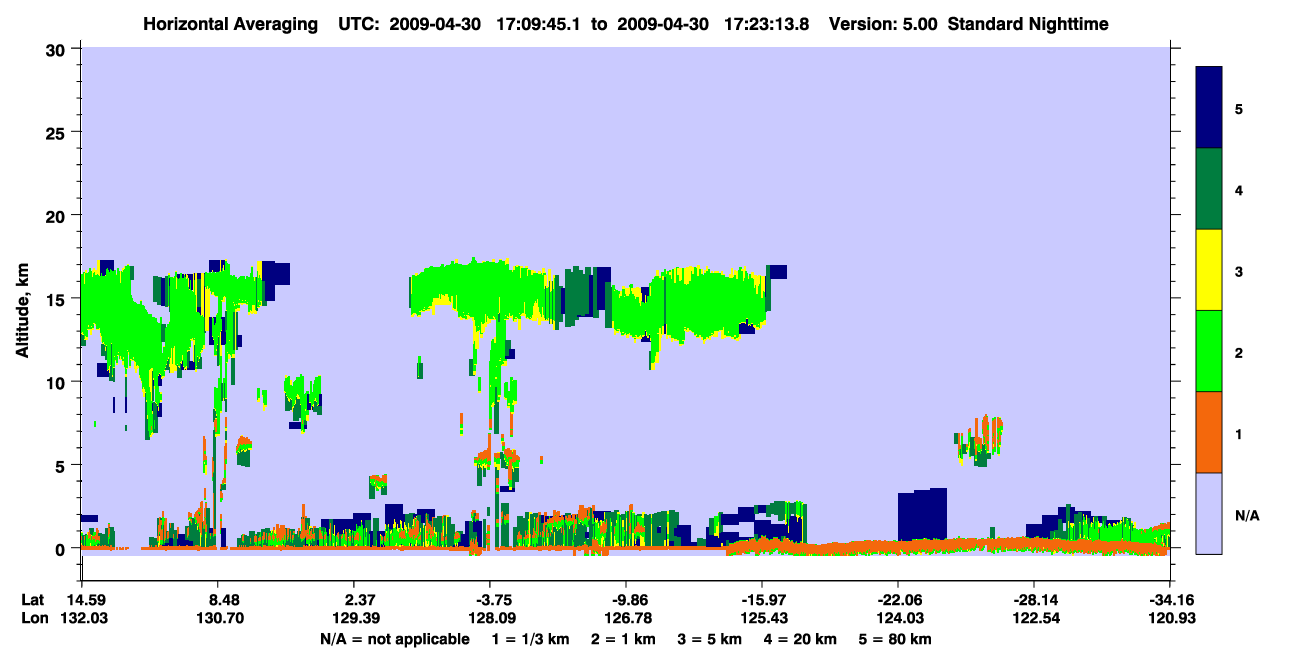Image resolution: width=1300 pixels, height=667 pixels.
Task: Click the yellow colorbar segment labeled 3
Action: pos(1209,270)
